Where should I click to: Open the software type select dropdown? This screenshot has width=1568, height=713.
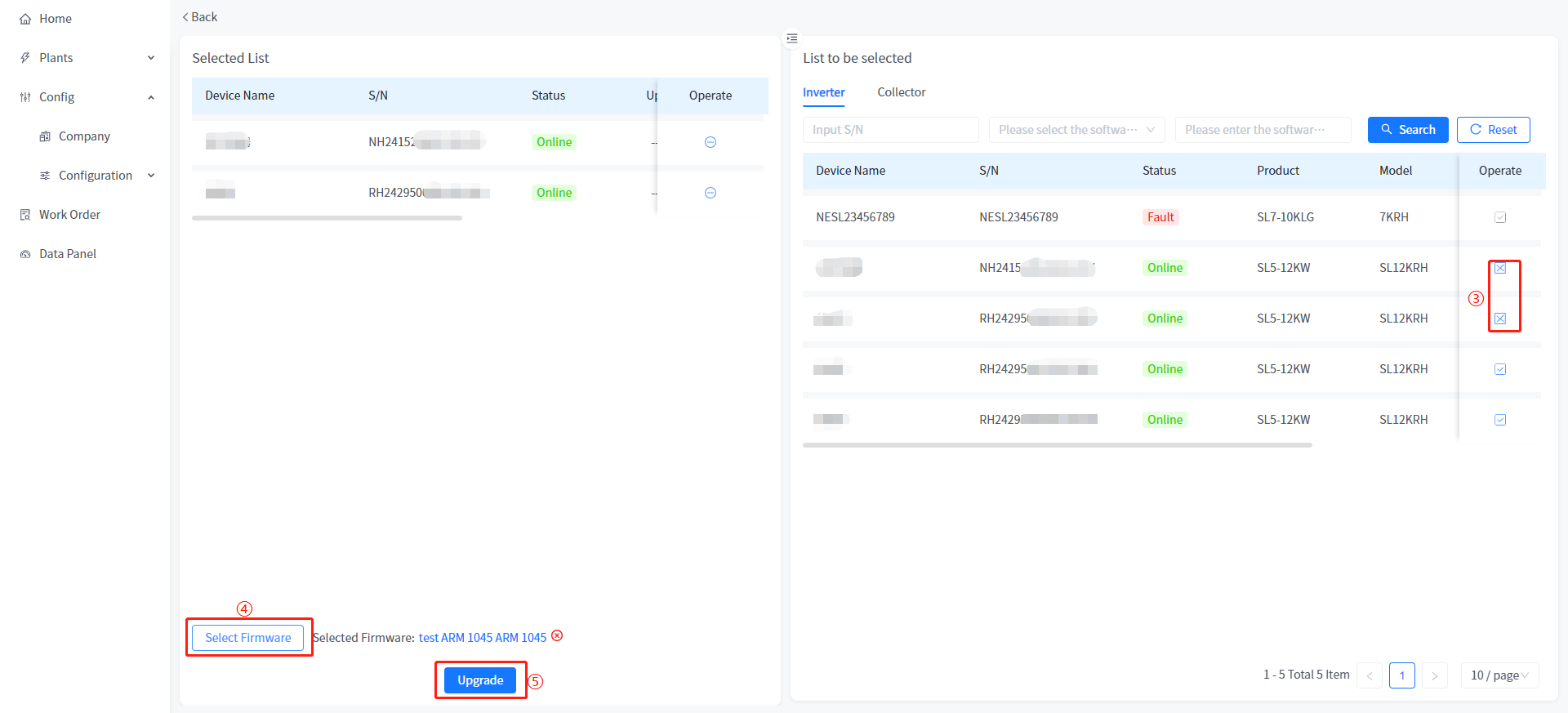click(x=1076, y=130)
